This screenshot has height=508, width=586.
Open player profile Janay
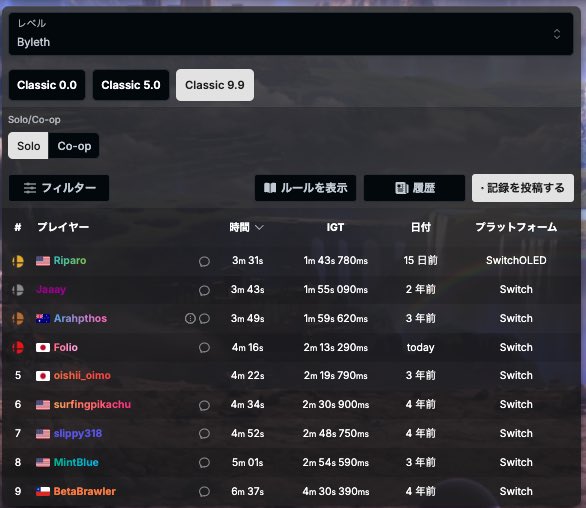51,290
